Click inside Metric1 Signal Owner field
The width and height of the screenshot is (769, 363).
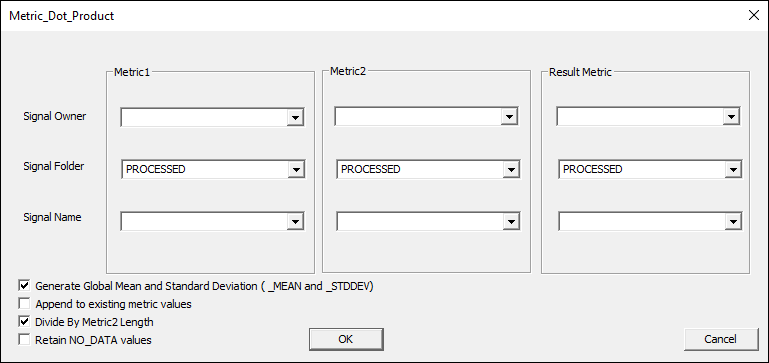[x=204, y=118]
